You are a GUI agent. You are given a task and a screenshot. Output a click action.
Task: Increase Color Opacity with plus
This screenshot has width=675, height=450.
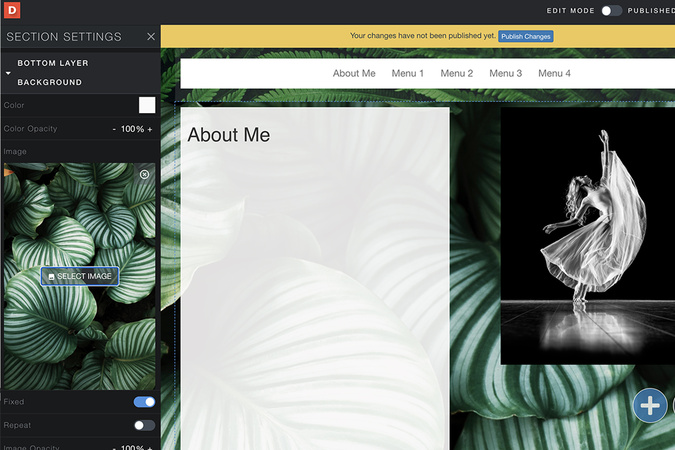(150, 129)
